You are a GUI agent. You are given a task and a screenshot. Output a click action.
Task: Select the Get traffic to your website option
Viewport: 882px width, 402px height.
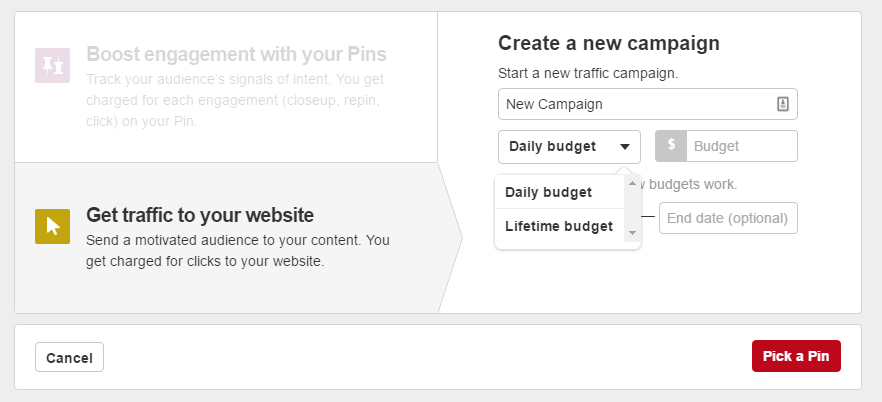pos(200,215)
